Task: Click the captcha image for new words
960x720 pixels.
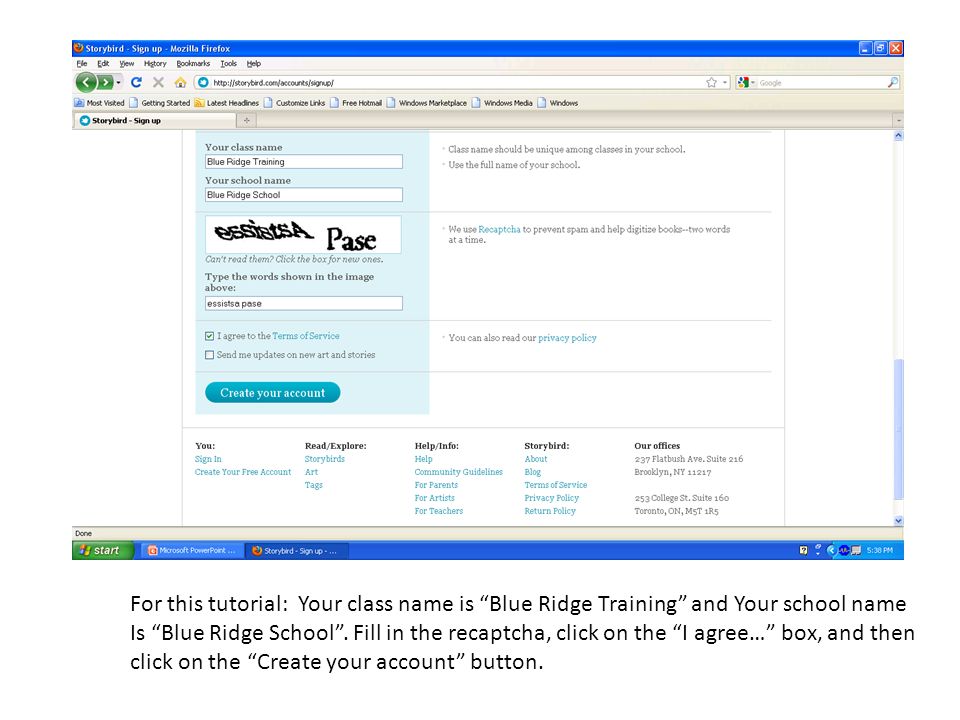Action: tap(303, 234)
